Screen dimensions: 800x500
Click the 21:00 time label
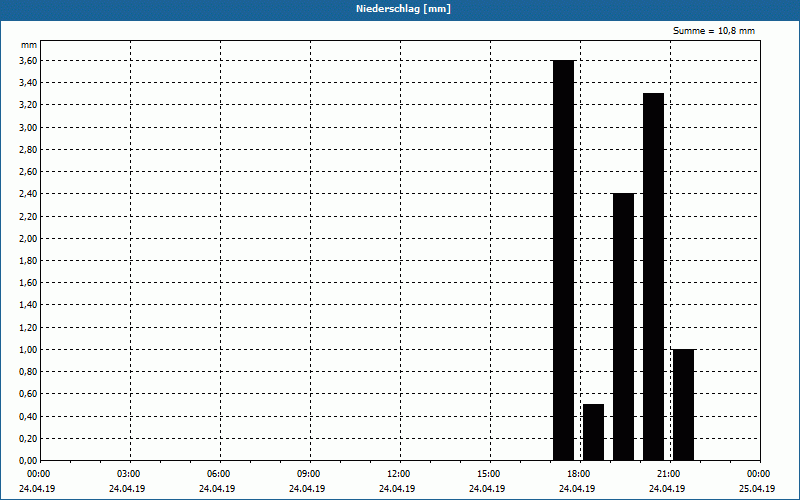tap(668, 474)
